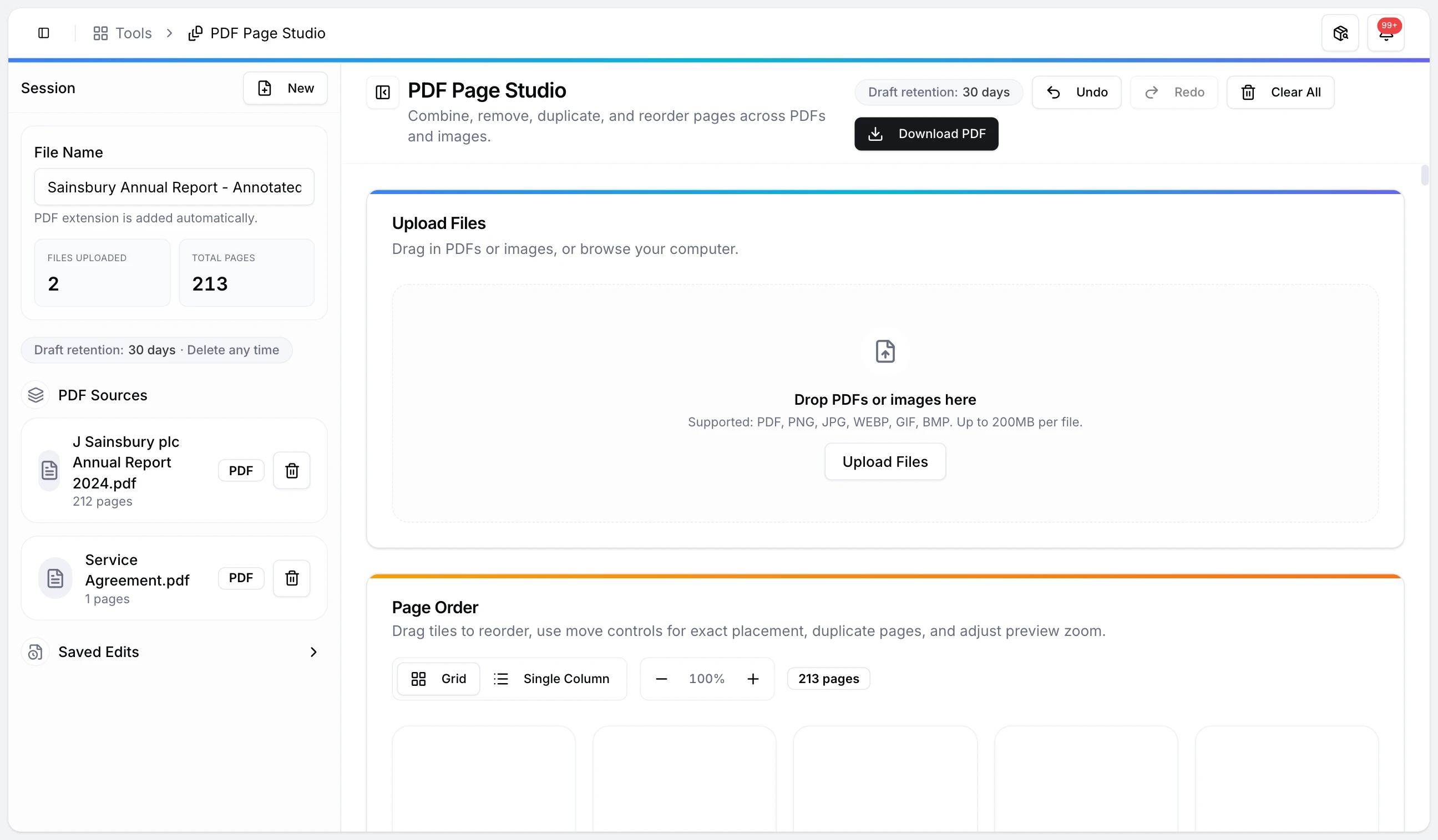The width and height of the screenshot is (1438, 840).
Task: Decrease preview zoom with minus button
Action: click(x=661, y=679)
